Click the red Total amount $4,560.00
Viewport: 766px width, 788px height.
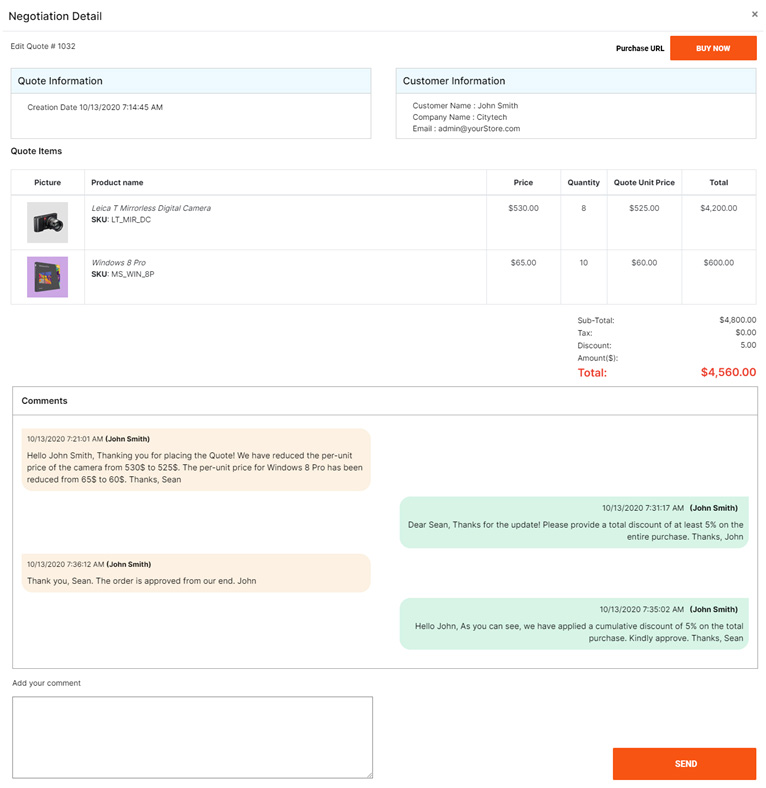[728, 372]
